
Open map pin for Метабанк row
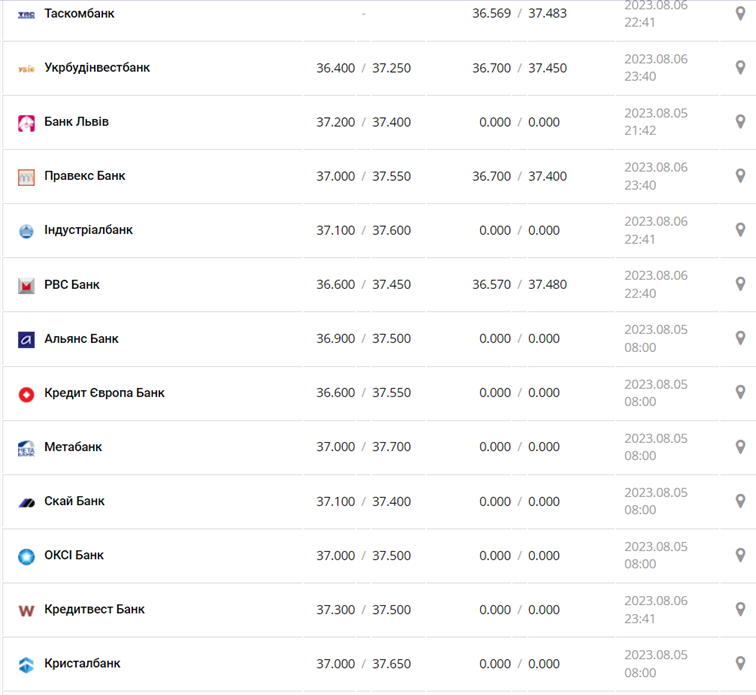740,447
